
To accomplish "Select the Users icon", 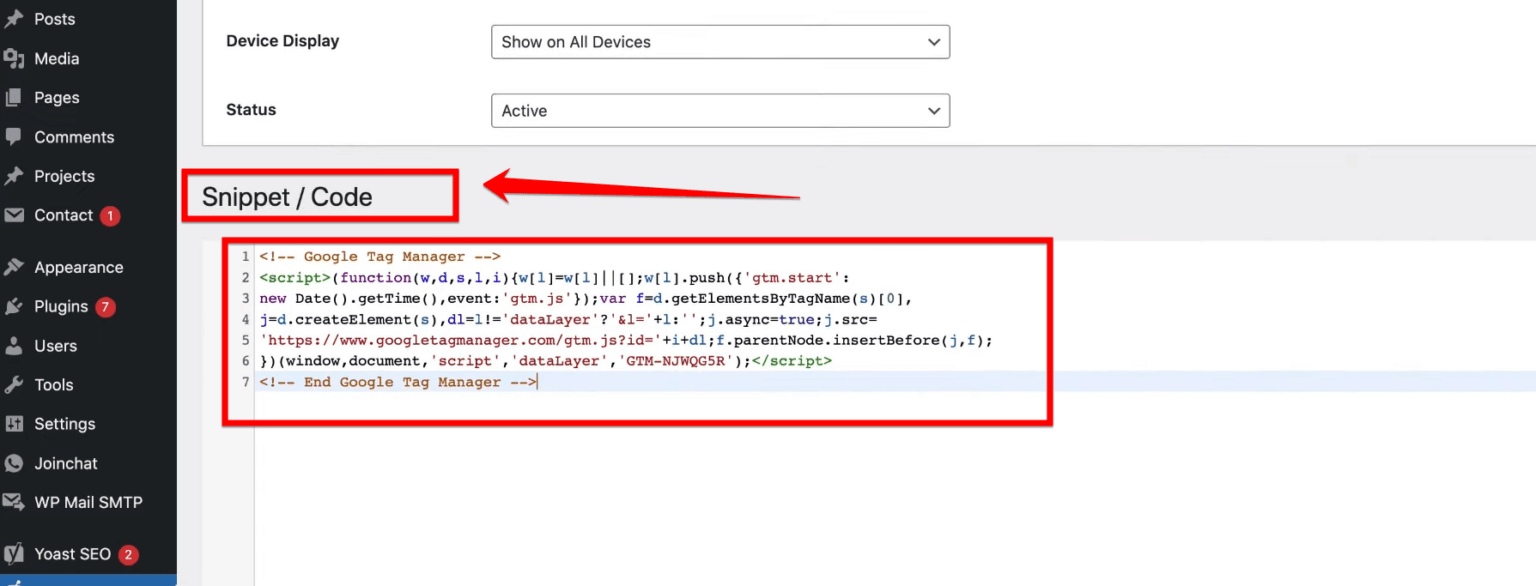I will pos(15,345).
